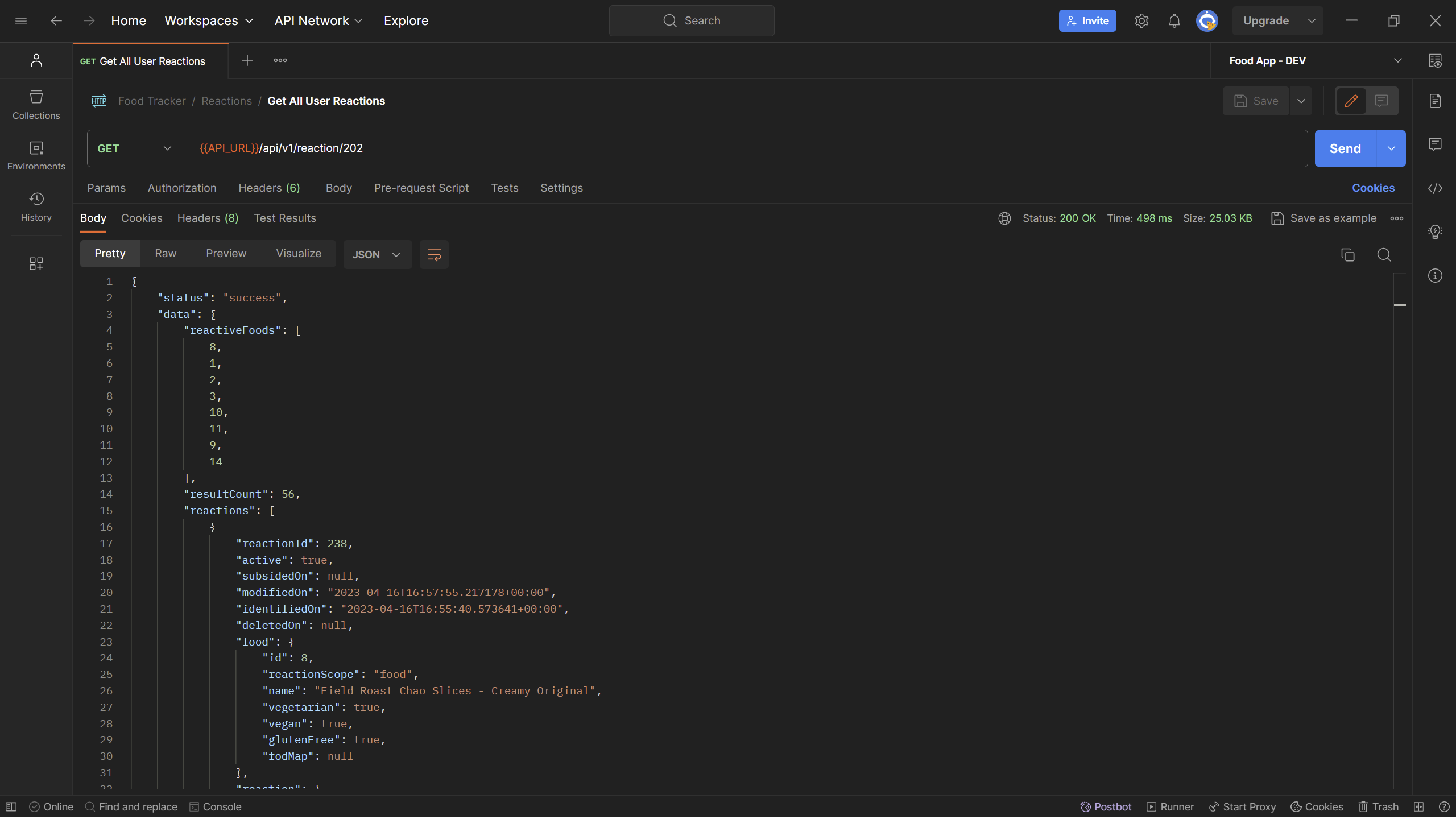Open comments icon in right sidebar
The width and height of the screenshot is (1456, 819).
click(x=1435, y=144)
